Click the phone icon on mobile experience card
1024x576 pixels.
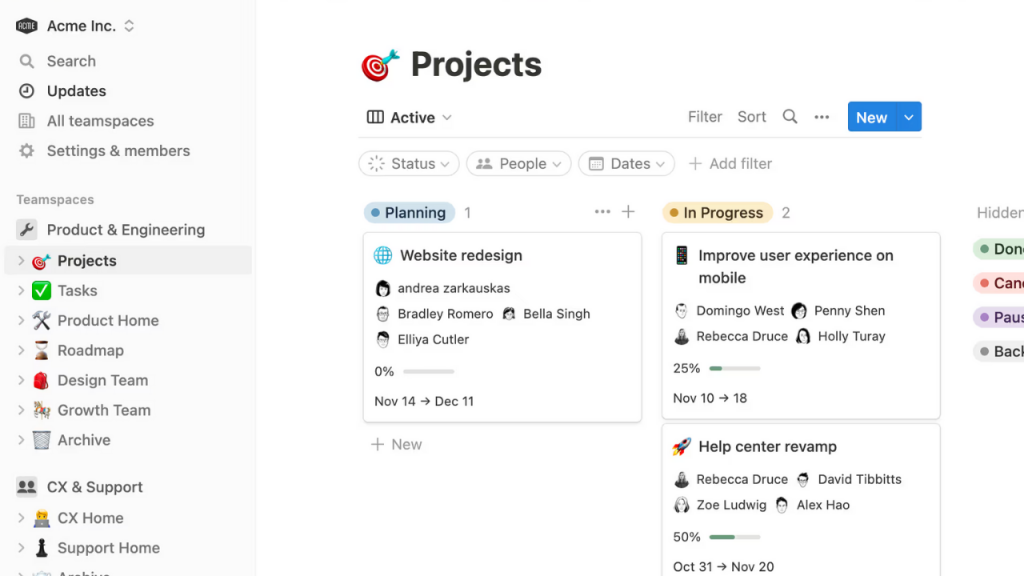click(681, 255)
